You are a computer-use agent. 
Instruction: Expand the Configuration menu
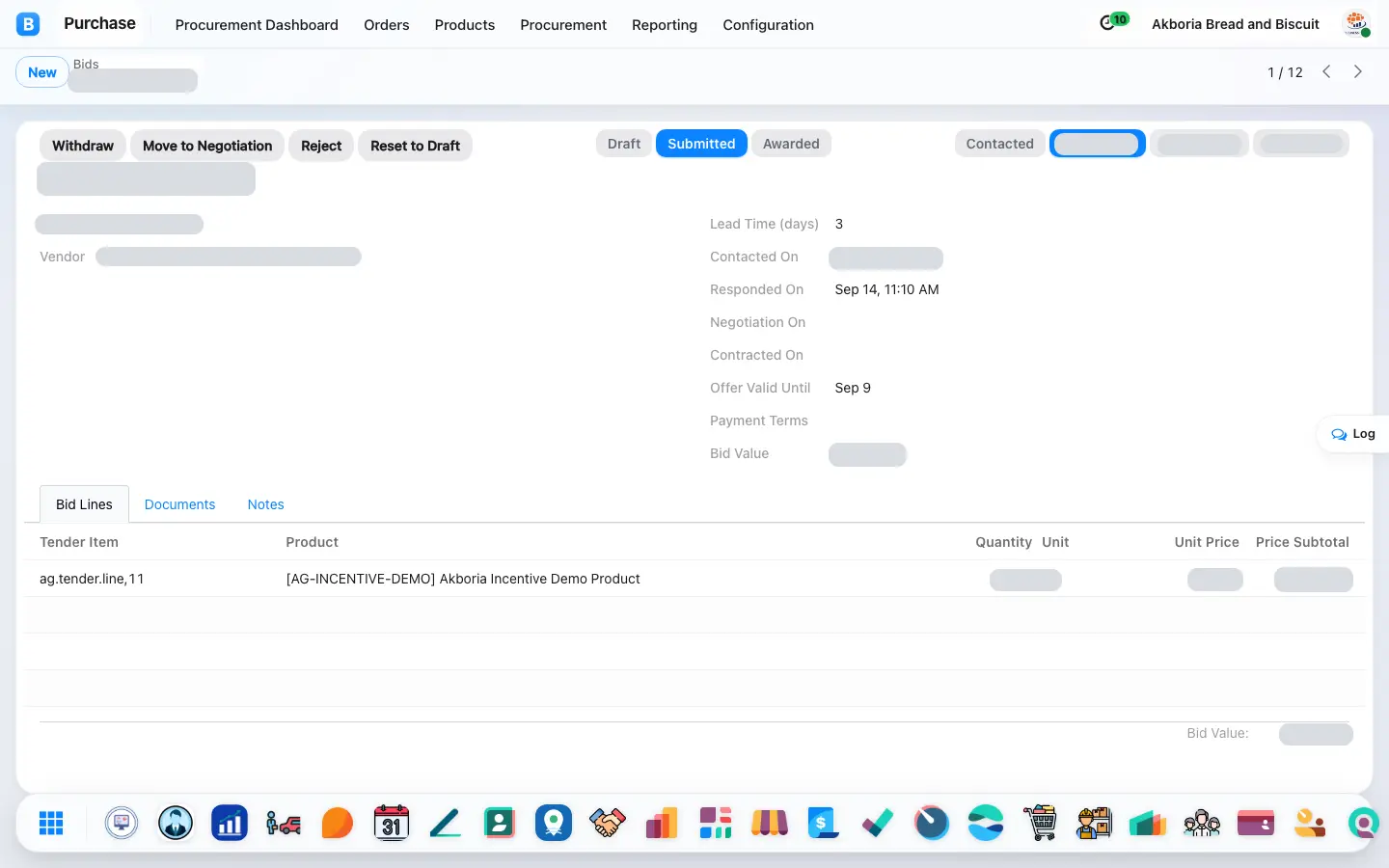click(x=769, y=25)
